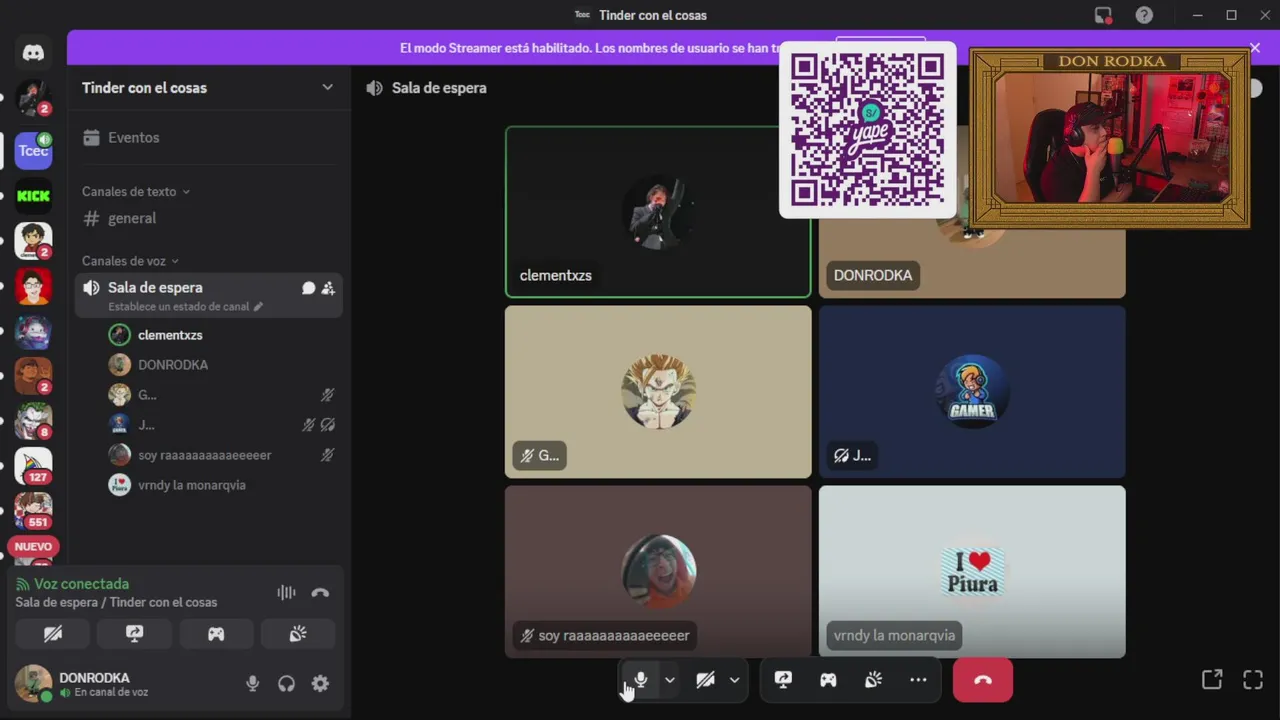Screen dimensions: 1280x720
Task: Select the Sala de espera voice channel
Action: 209,295
